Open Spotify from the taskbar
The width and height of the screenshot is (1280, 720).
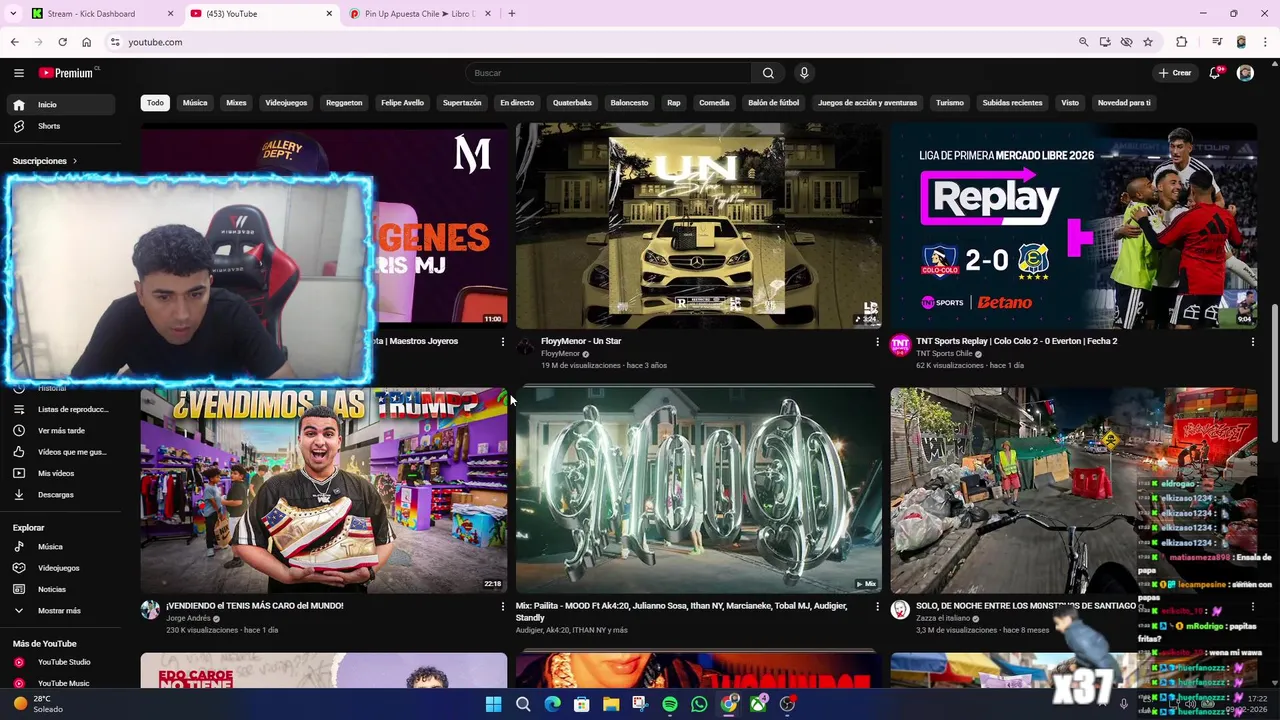pos(670,704)
